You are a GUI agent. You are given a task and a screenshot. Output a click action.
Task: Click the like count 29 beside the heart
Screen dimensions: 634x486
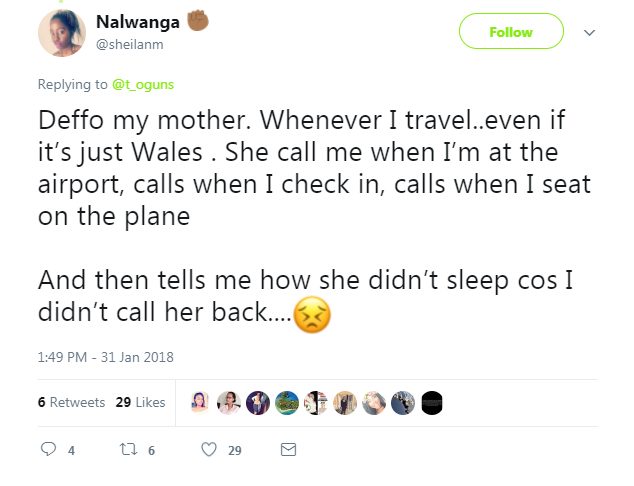coord(234,451)
